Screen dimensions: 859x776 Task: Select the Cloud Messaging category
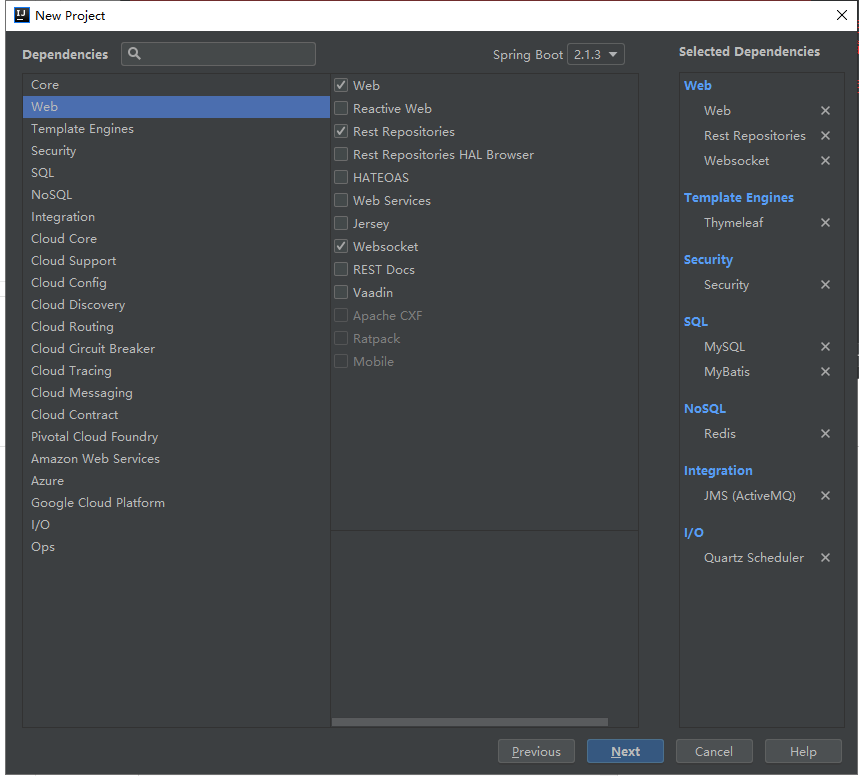176,392
